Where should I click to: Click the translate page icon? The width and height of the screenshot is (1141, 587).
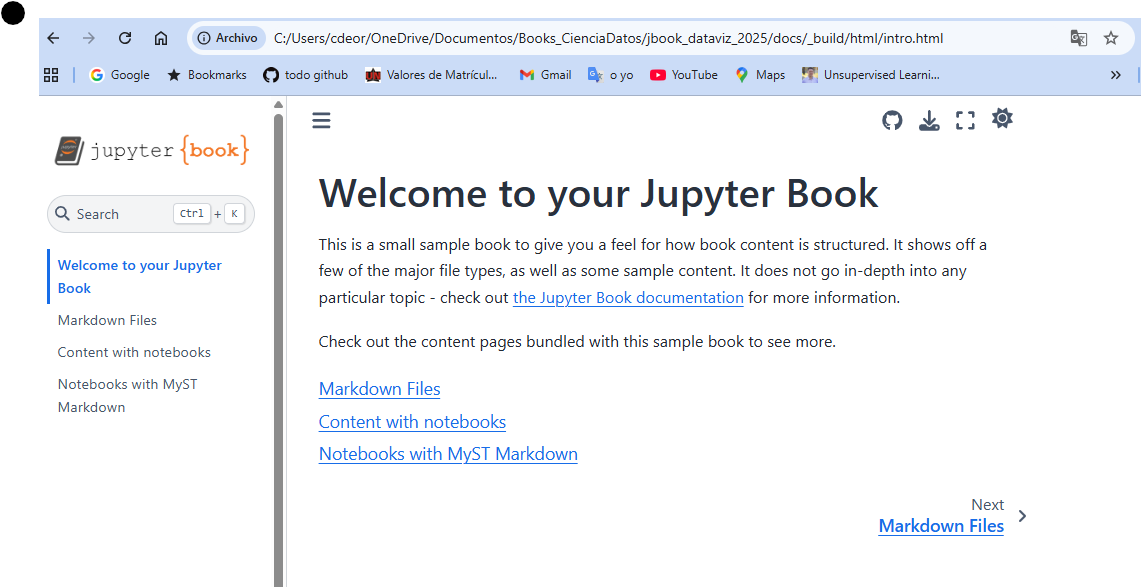pos(1078,38)
